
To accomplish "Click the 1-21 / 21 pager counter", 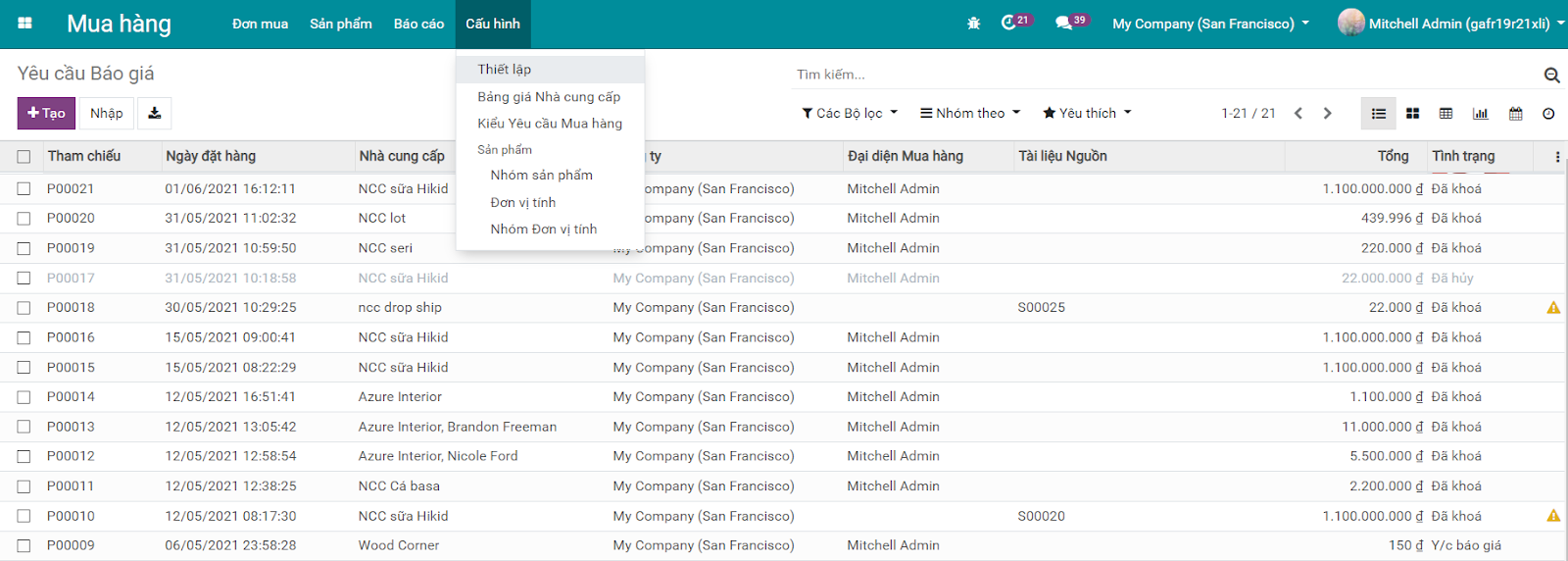I will (1249, 113).
